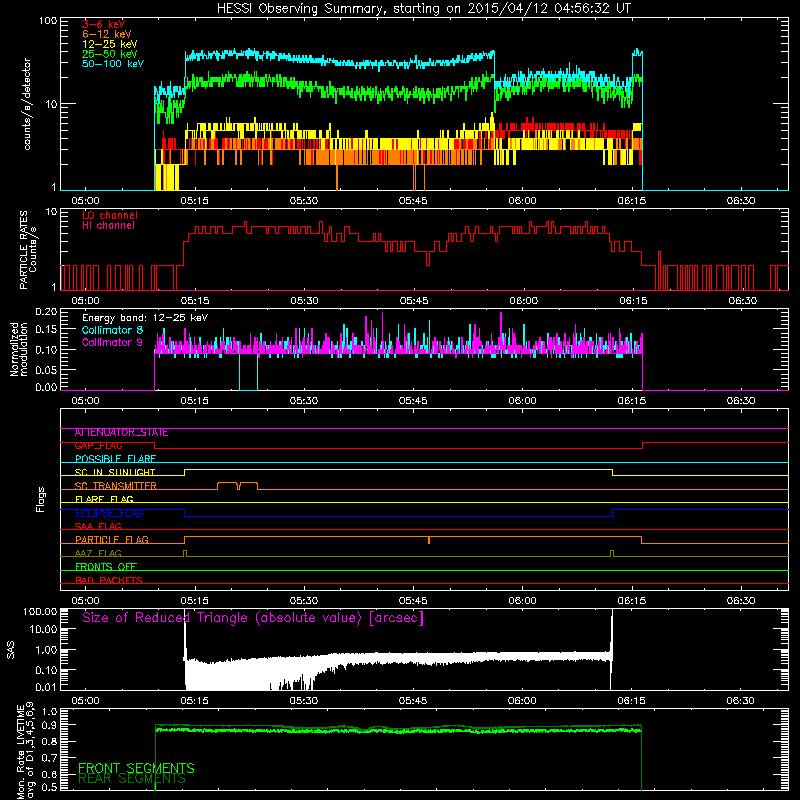
Task: Click the AA7_FLAG label
Action: (98, 553)
